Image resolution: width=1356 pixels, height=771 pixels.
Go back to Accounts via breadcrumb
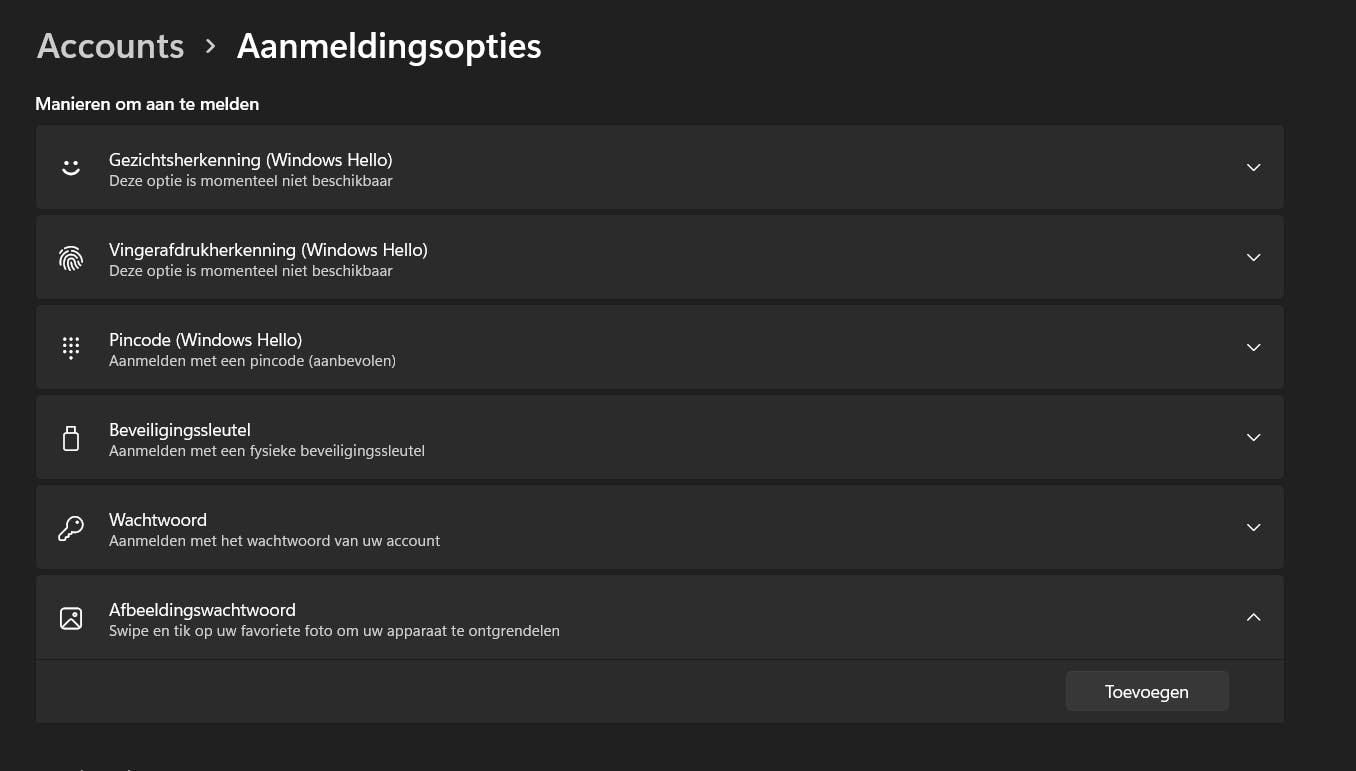[x=111, y=46]
